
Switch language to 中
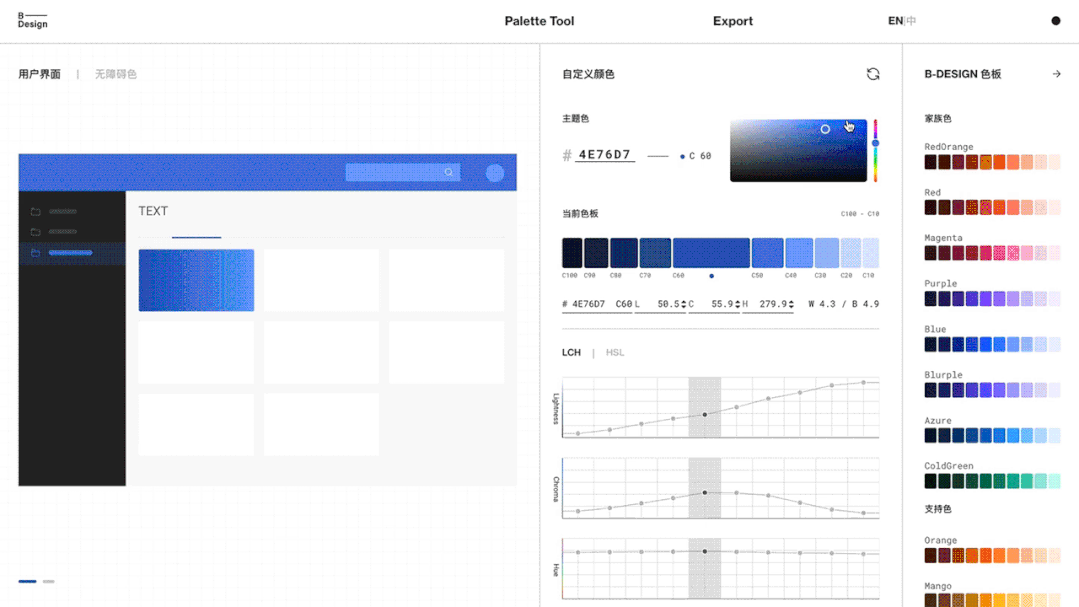coord(911,21)
